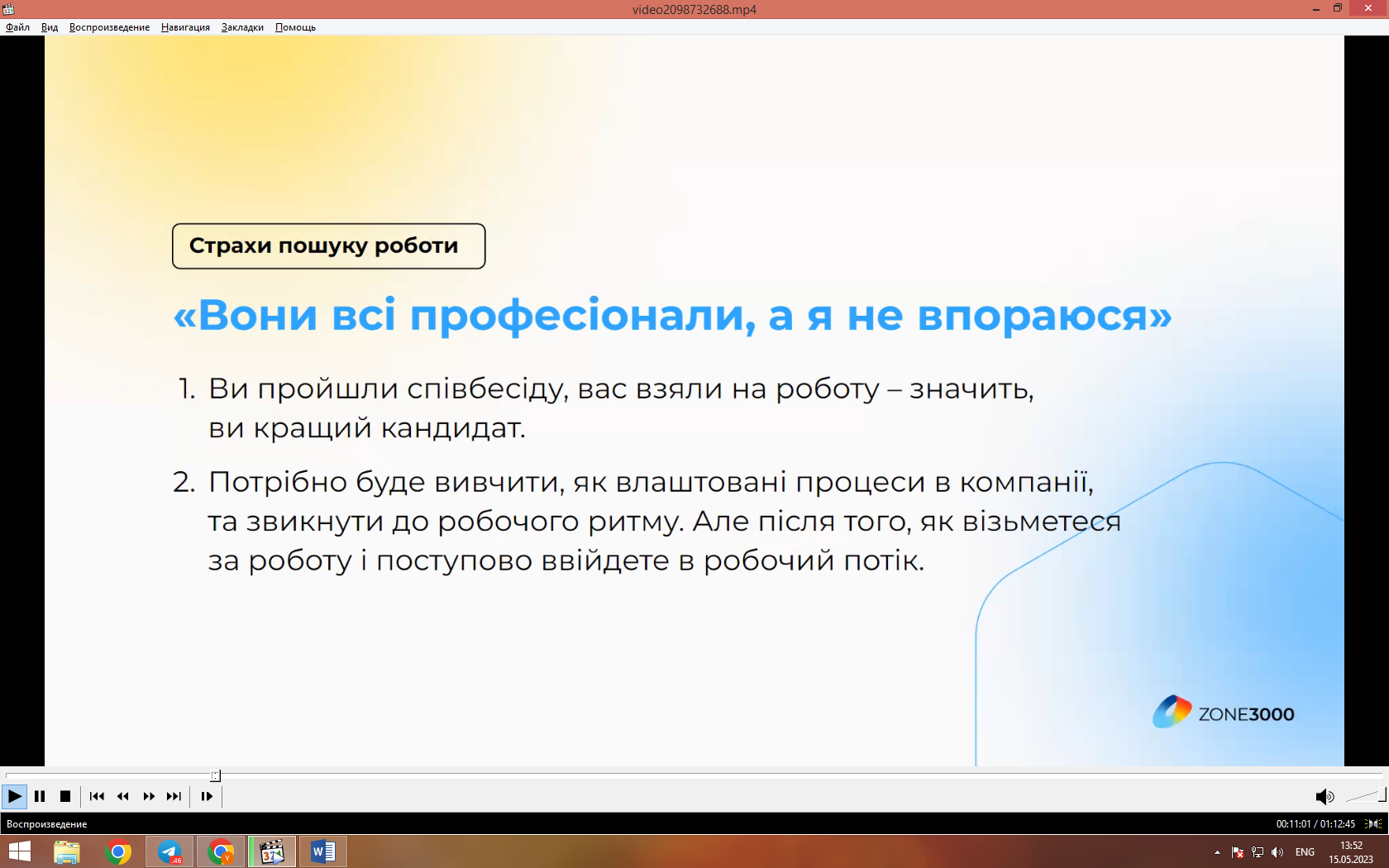
Task: Open the second Chrome profile taskbar icon
Action: [x=221, y=851]
